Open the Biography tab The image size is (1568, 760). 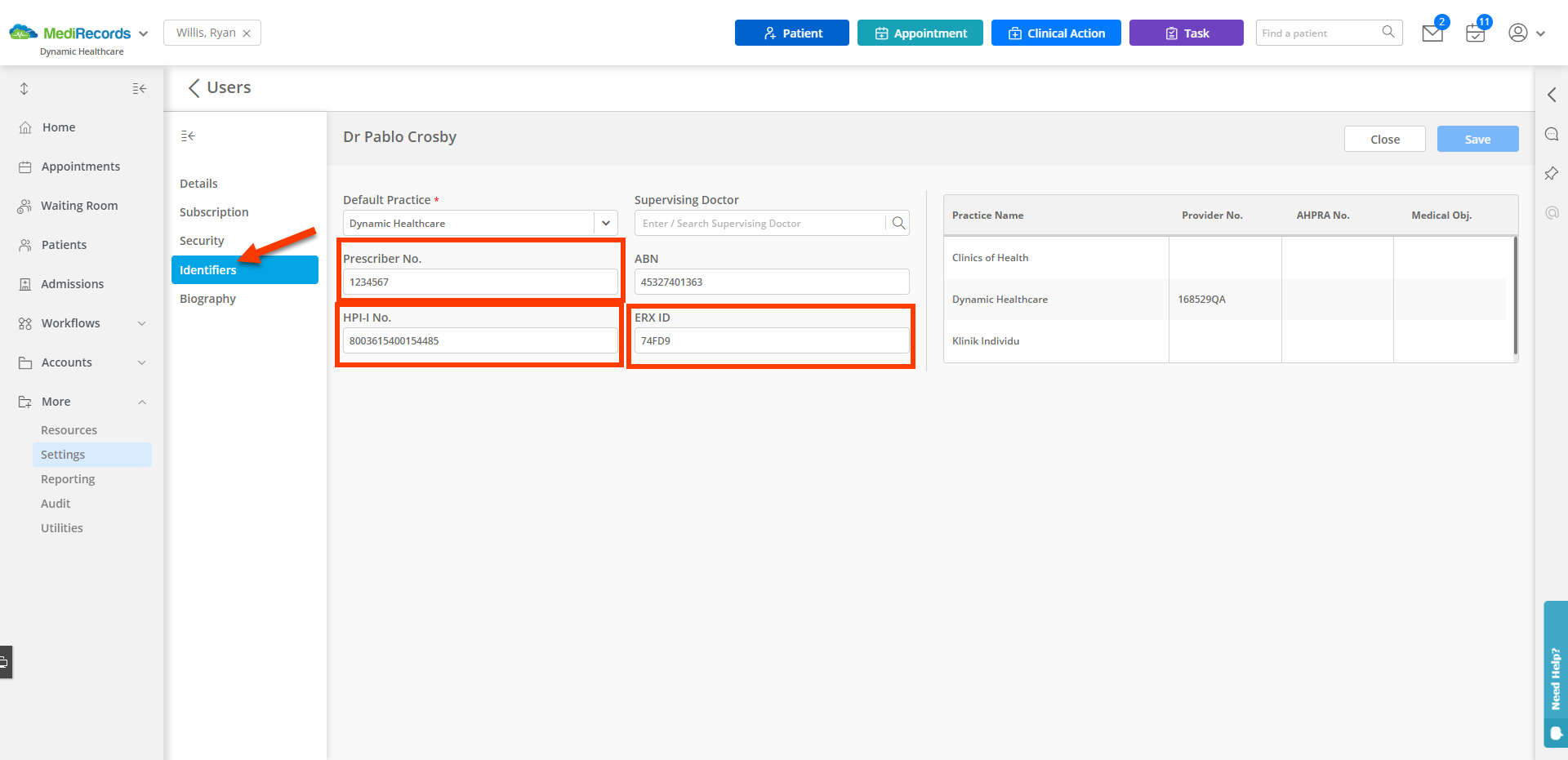pyautogui.click(x=207, y=299)
